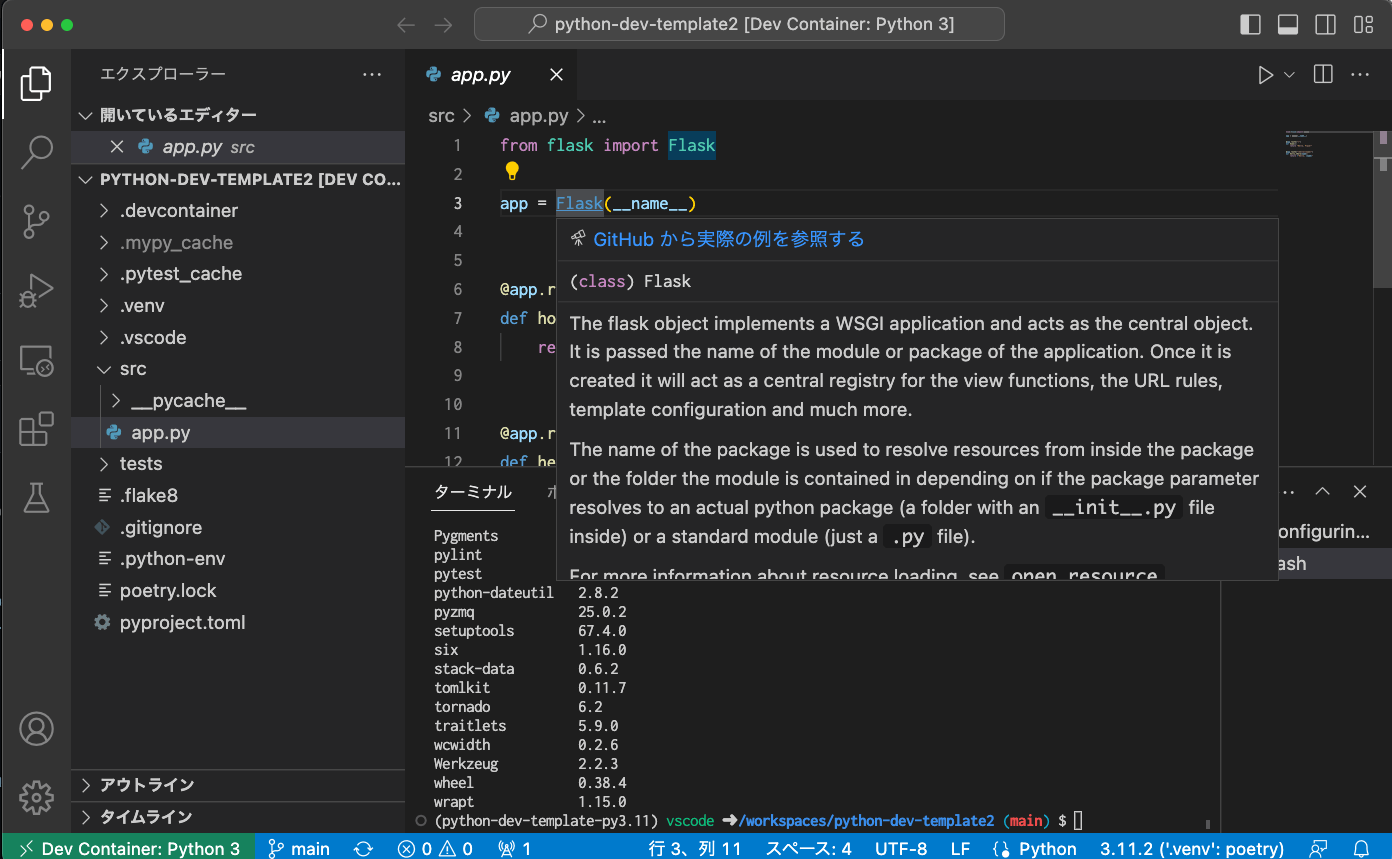Go back with navigation arrow
The height and width of the screenshot is (859, 1392).
click(406, 25)
